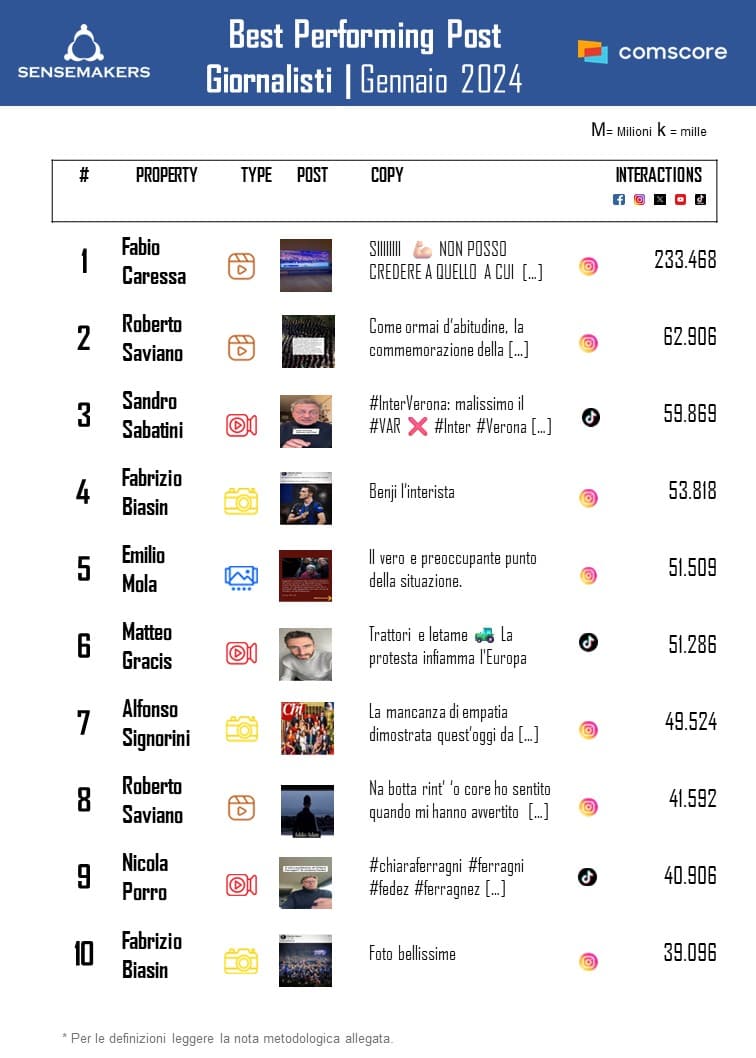The height and width of the screenshot is (1058, 756).
Task: Click the X icon under INTERACTIONS header
Action: (660, 199)
